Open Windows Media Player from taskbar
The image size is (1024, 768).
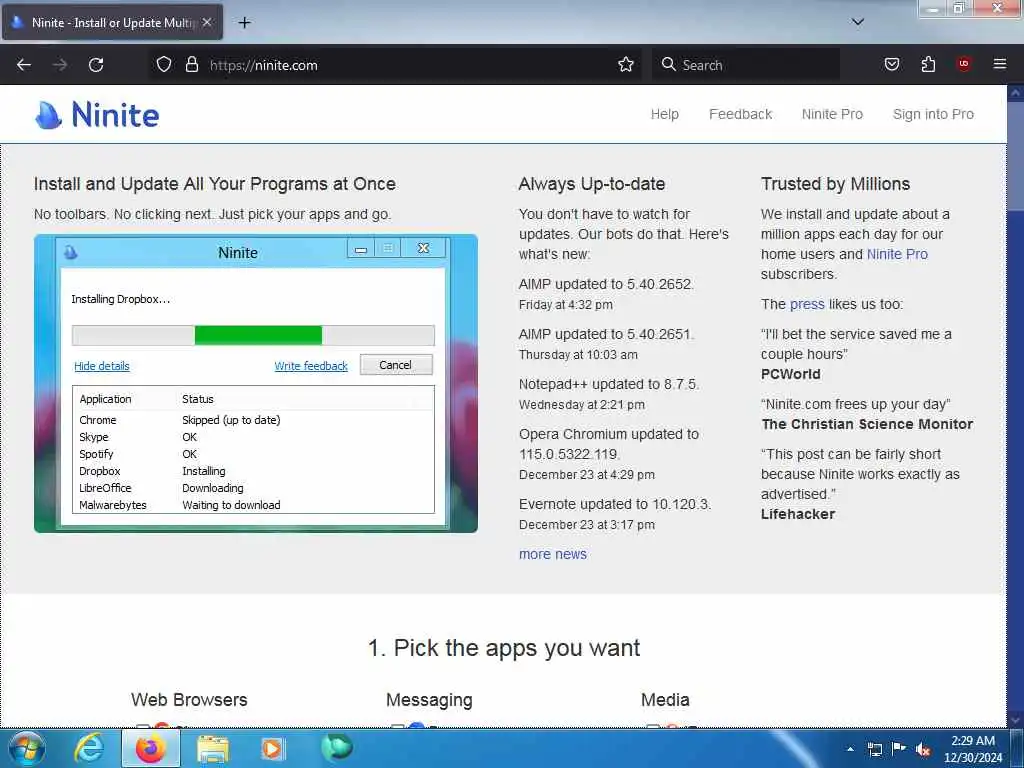click(x=272, y=749)
